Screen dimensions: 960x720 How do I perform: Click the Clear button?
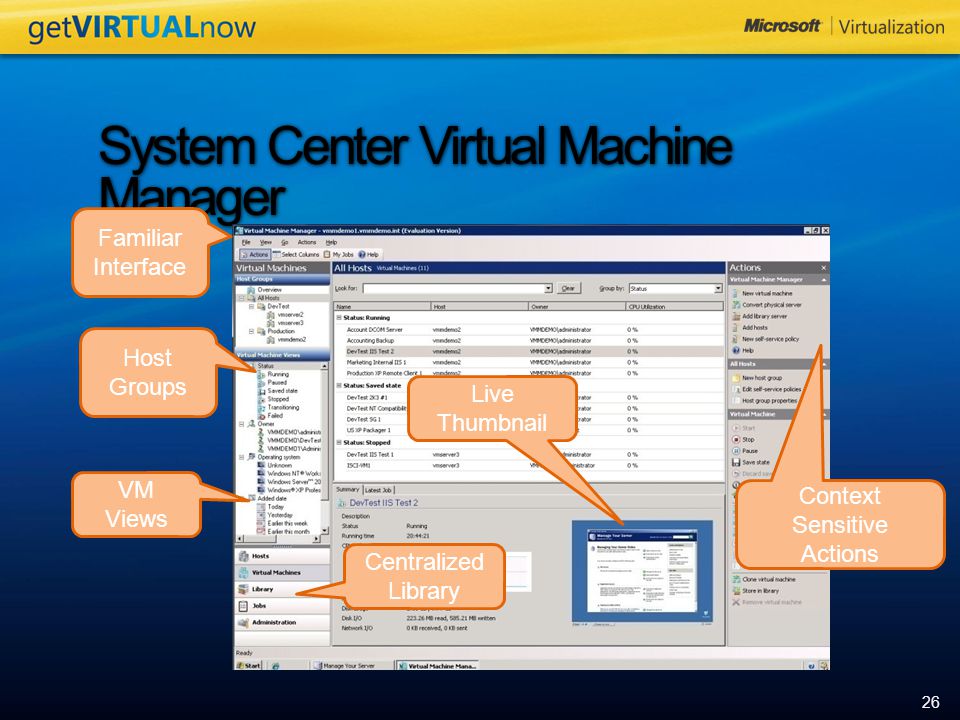click(x=568, y=288)
